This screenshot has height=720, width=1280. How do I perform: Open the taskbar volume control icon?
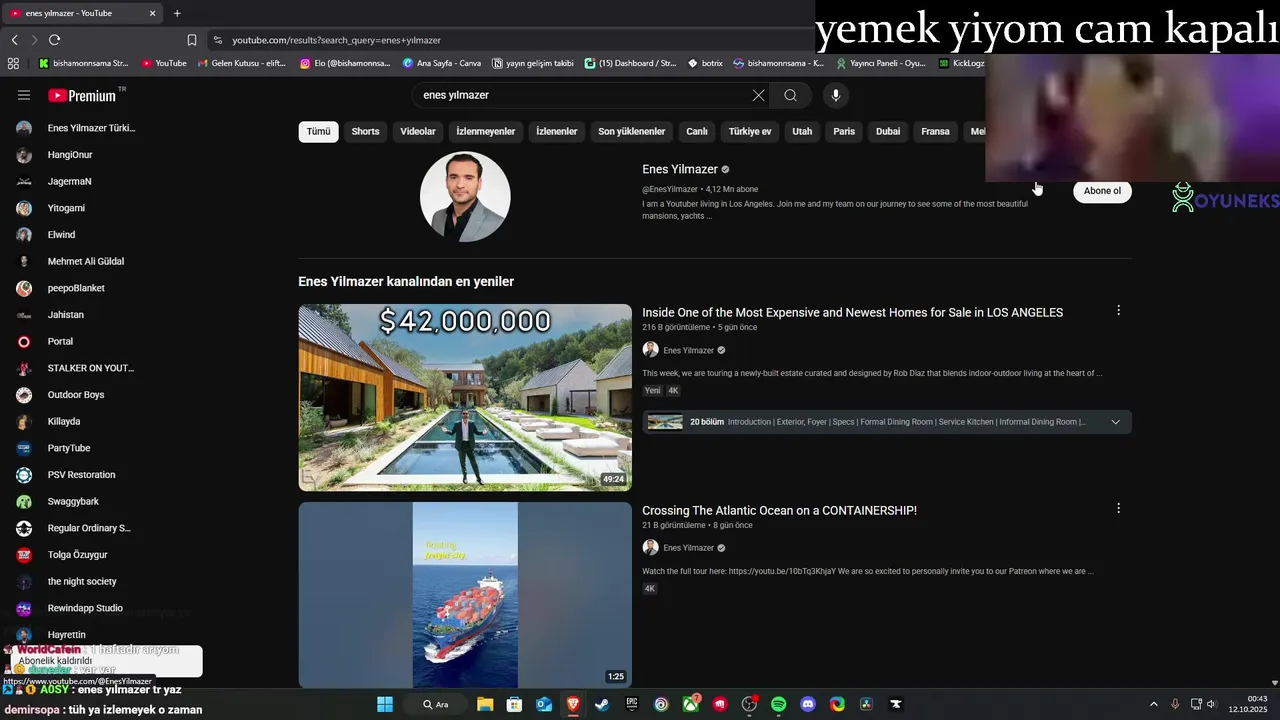point(1212,704)
